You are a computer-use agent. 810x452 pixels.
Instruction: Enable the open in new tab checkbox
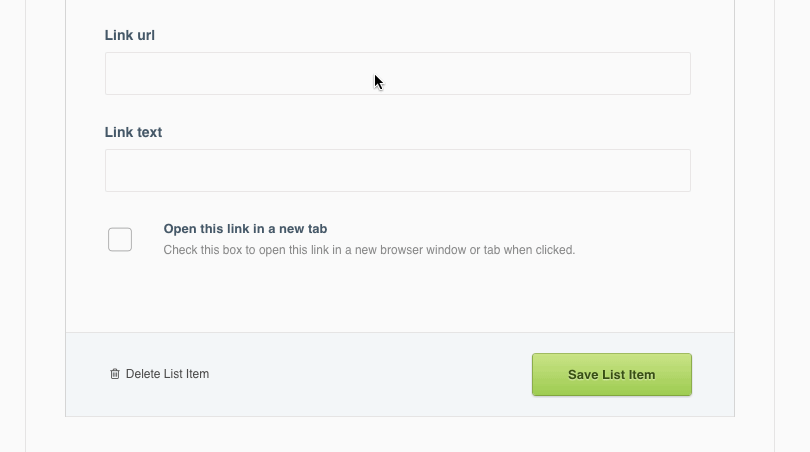tap(120, 239)
